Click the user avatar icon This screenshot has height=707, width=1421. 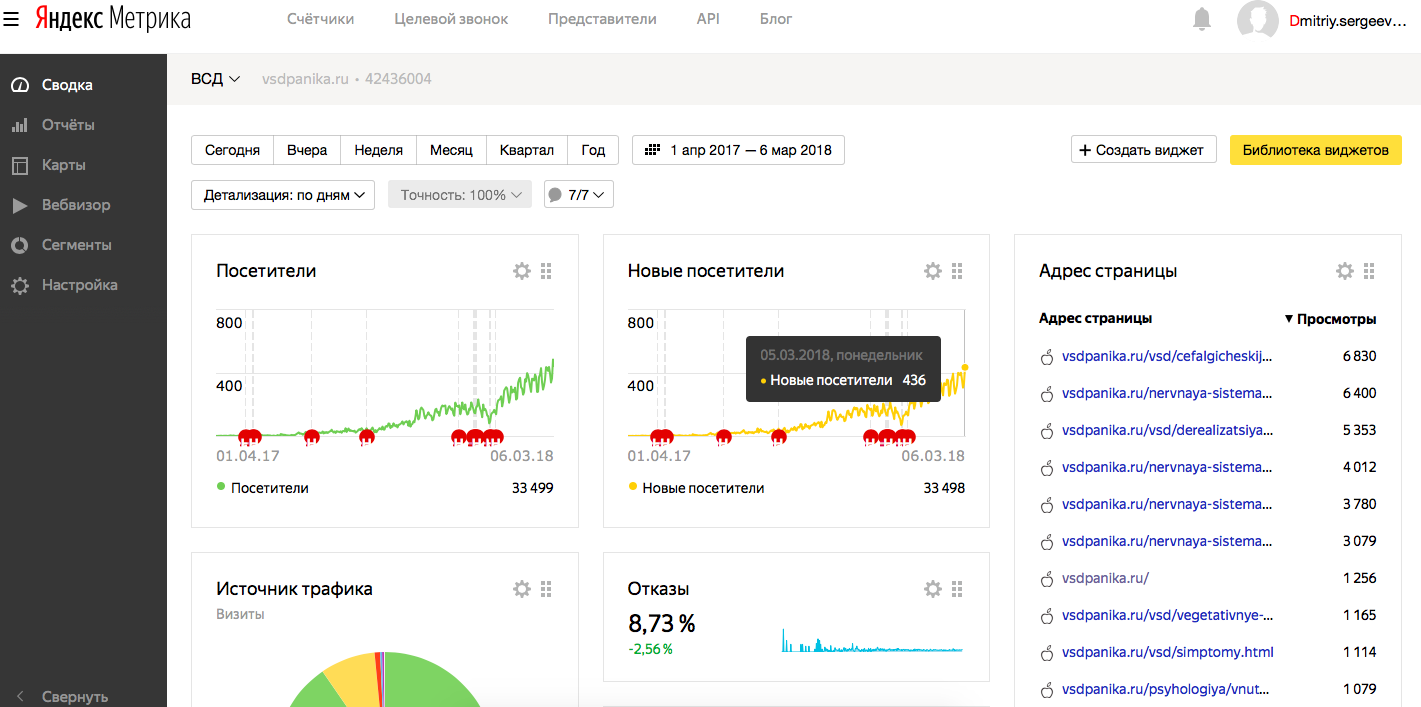coord(1258,20)
